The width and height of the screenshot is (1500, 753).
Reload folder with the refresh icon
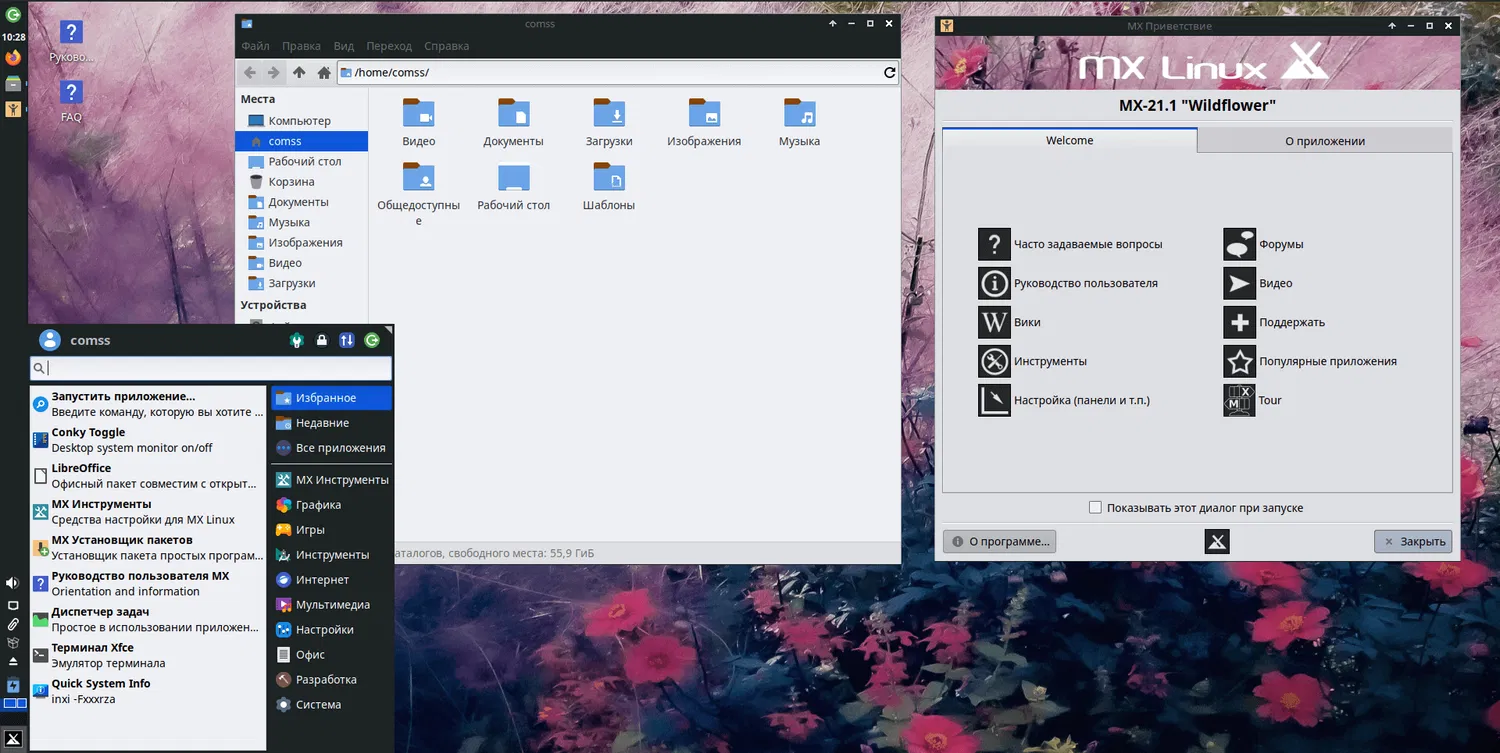pyautogui.click(x=889, y=73)
